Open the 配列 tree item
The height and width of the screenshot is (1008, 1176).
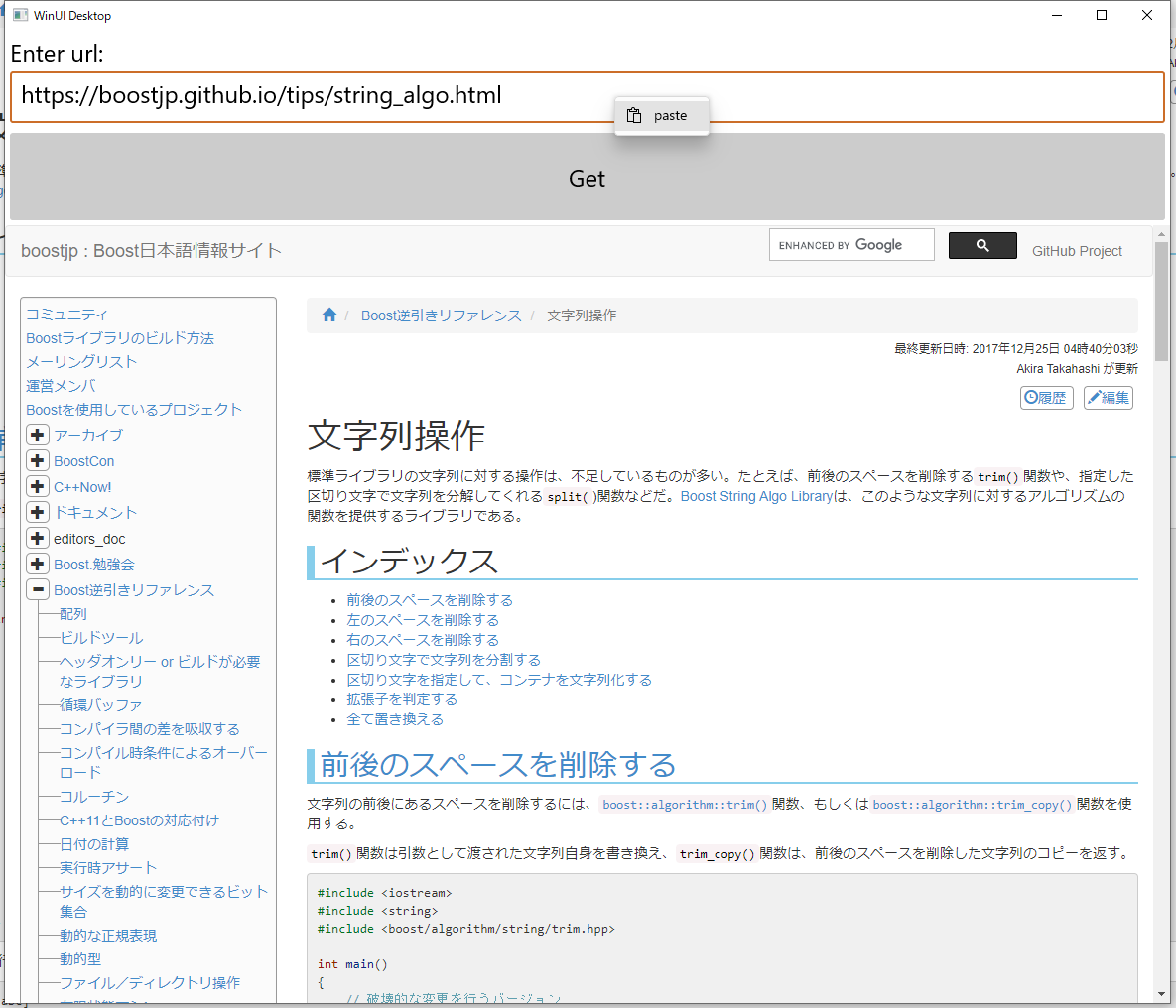click(73, 614)
